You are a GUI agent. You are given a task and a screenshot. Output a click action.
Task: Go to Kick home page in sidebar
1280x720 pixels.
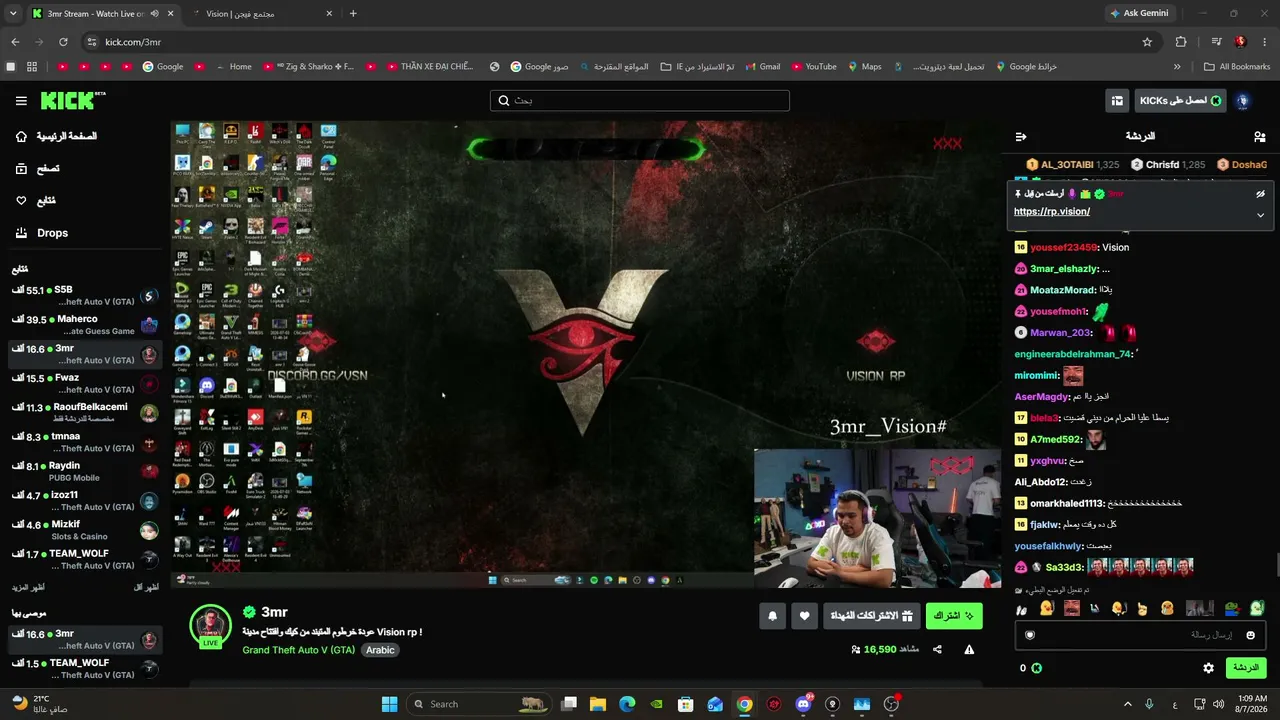(x=56, y=136)
